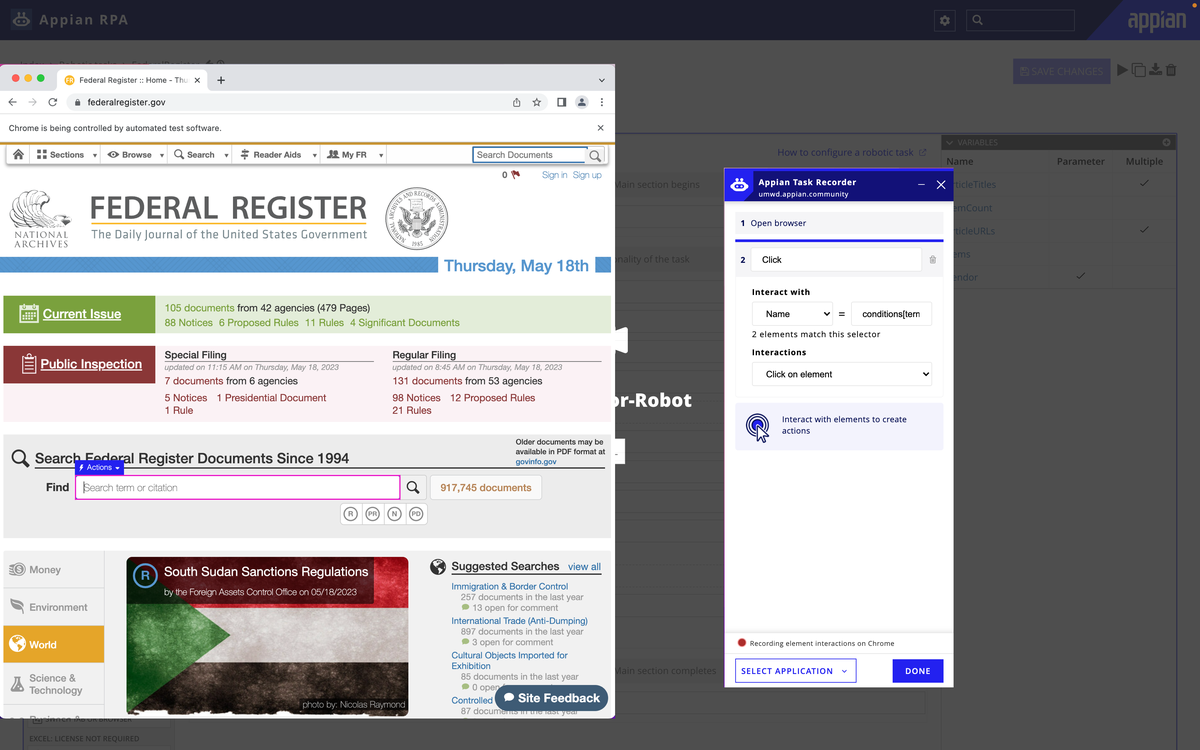Image resolution: width=1200 pixels, height=750 pixels.
Task: Run the robotic task with the play icon
Action: [x=1123, y=70]
